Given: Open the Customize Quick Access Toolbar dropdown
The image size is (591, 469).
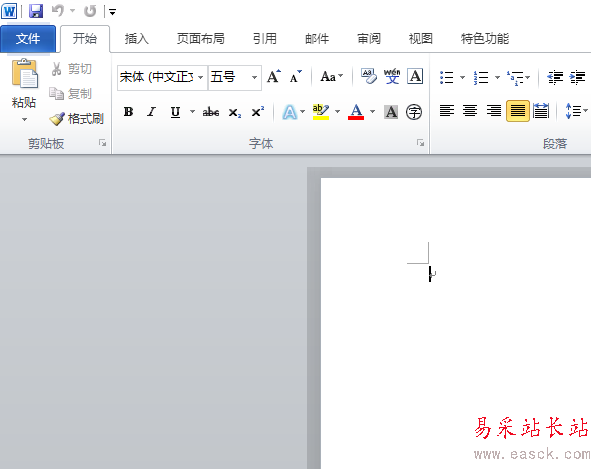Looking at the screenshot, I should pyautogui.click(x=112, y=12).
